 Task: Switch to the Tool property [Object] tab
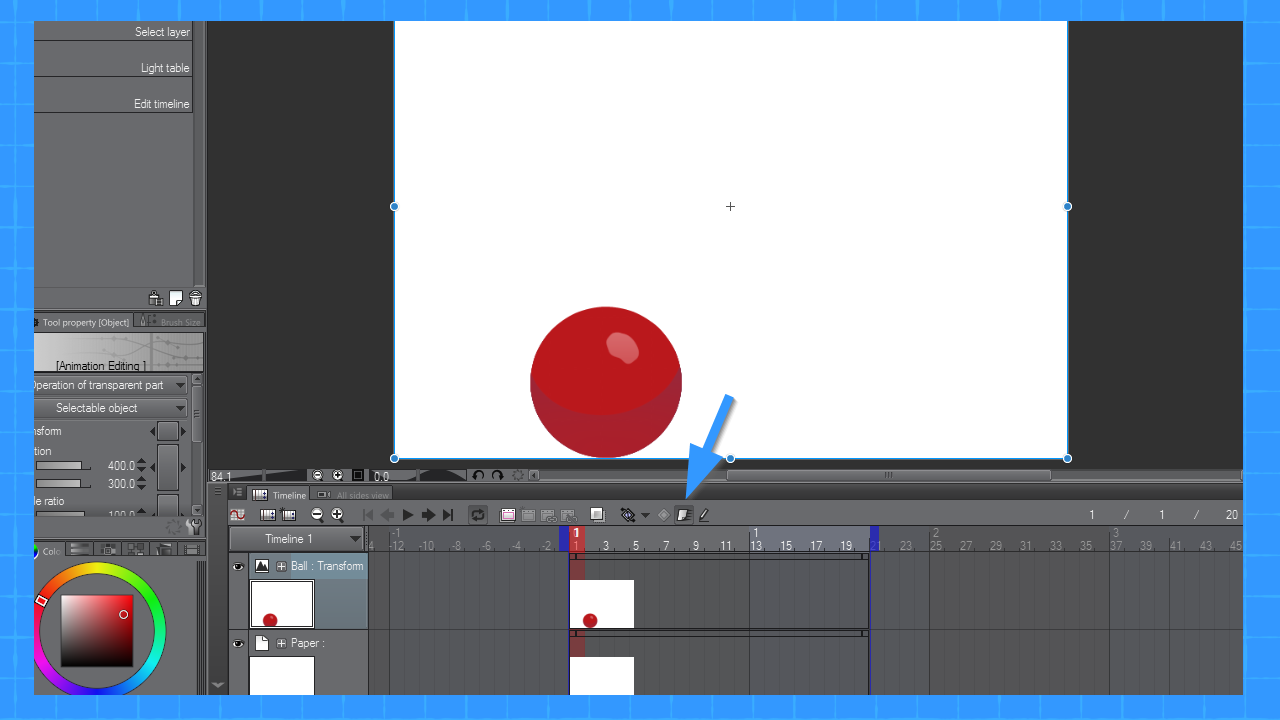click(82, 322)
